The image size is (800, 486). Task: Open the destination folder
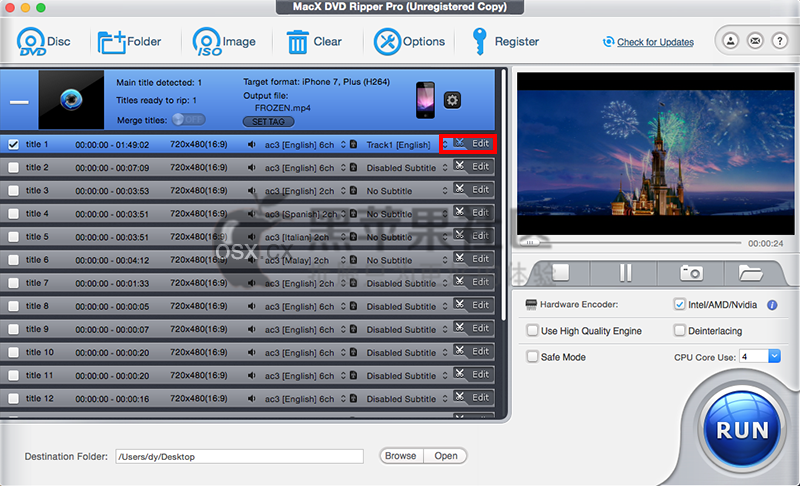coord(445,456)
